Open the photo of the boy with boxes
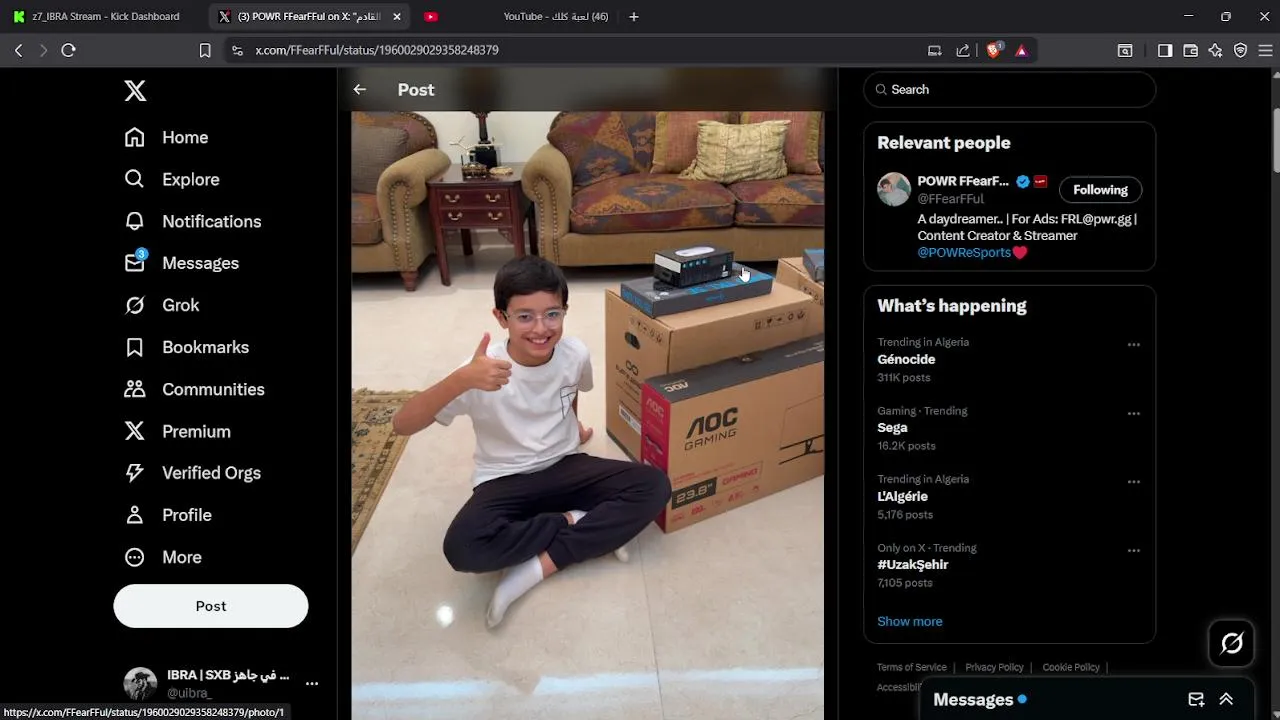This screenshot has width=1280, height=720. pyautogui.click(x=587, y=415)
